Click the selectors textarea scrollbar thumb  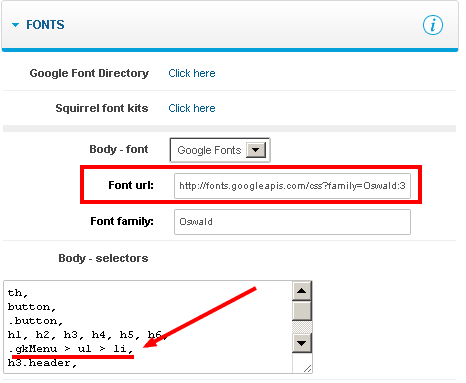pyautogui.click(x=302, y=311)
